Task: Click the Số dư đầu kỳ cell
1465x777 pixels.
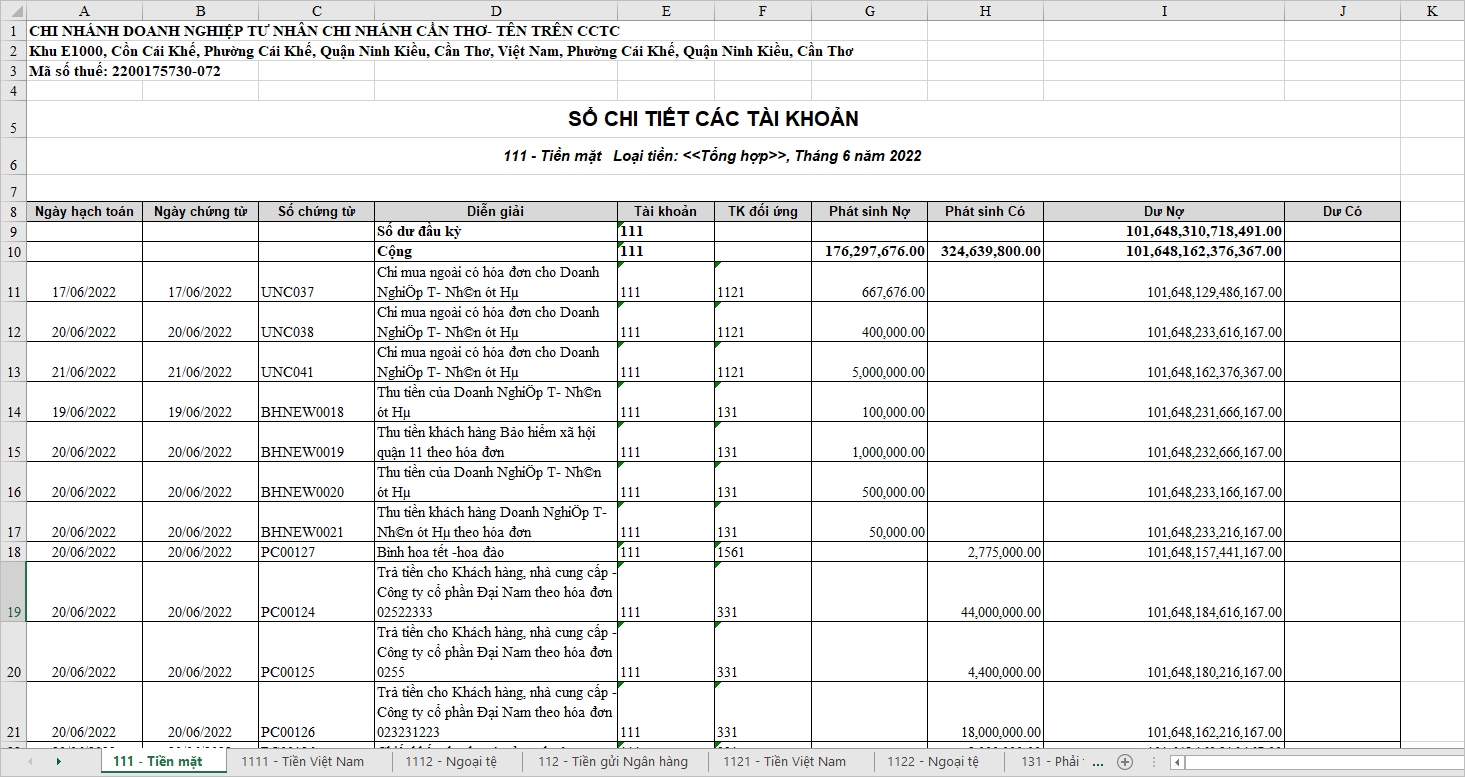Action: pos(496,231)
